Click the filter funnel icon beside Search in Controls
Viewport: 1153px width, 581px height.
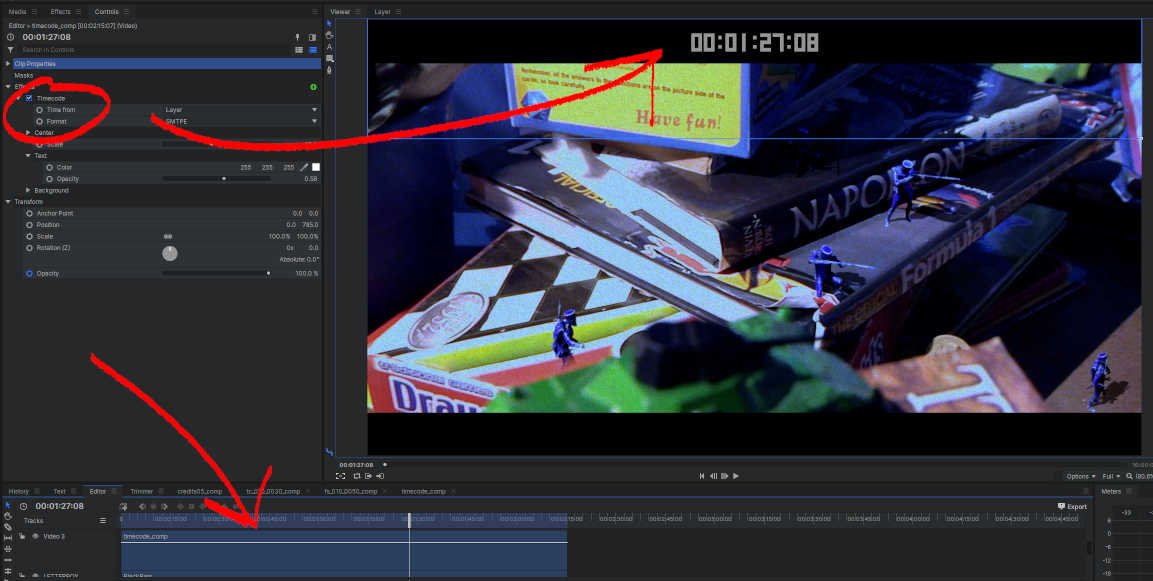pyautogui.click(x=10, y=49)
